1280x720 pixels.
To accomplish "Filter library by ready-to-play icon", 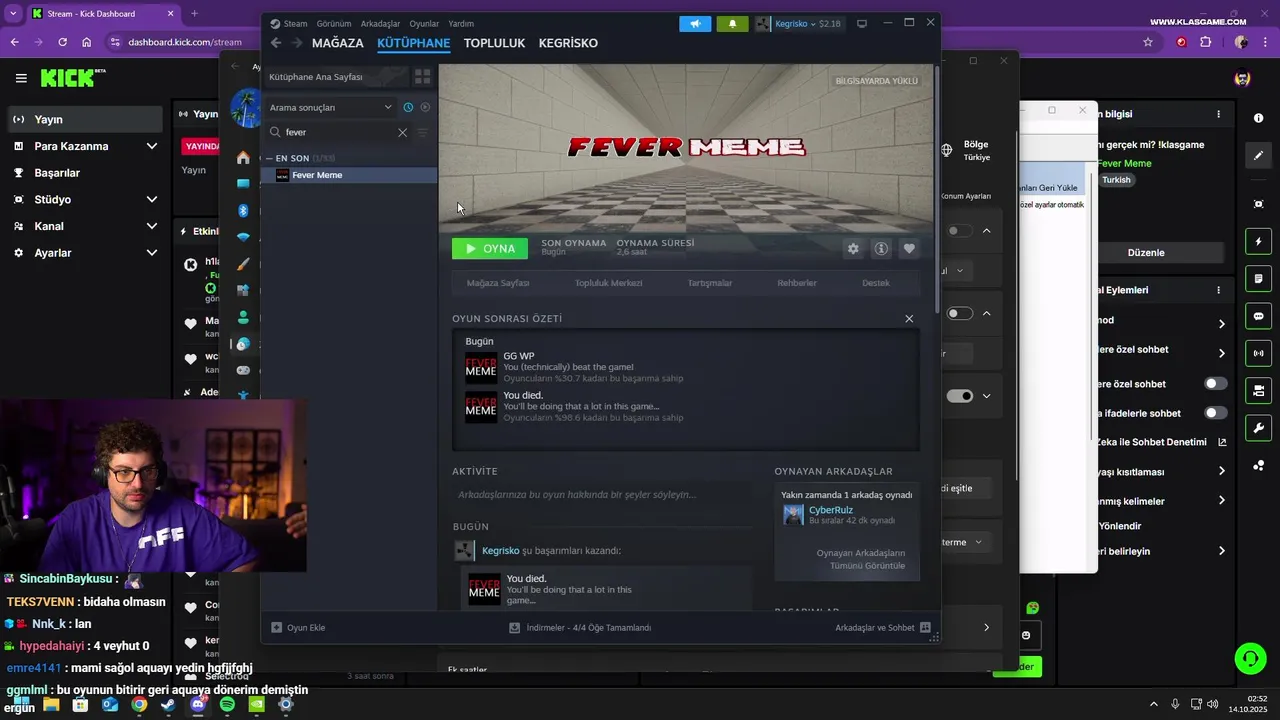I will point(425,107).
